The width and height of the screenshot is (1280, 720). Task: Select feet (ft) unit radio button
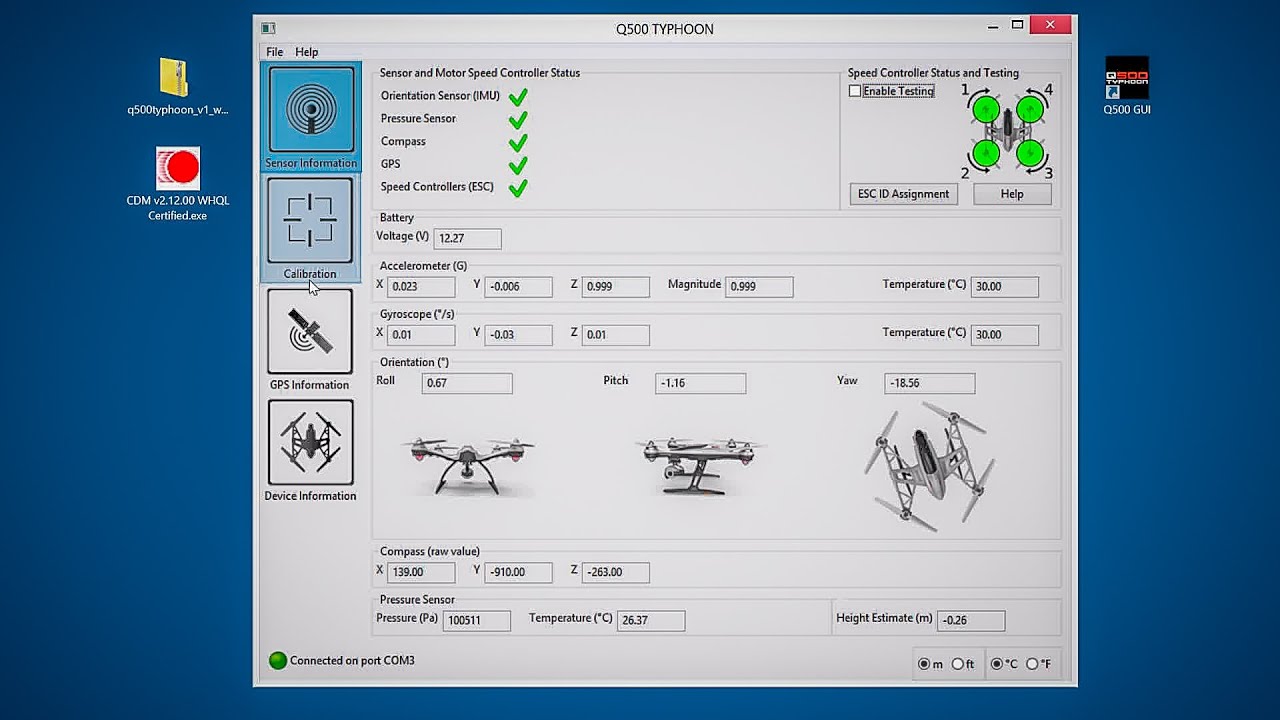958,664
